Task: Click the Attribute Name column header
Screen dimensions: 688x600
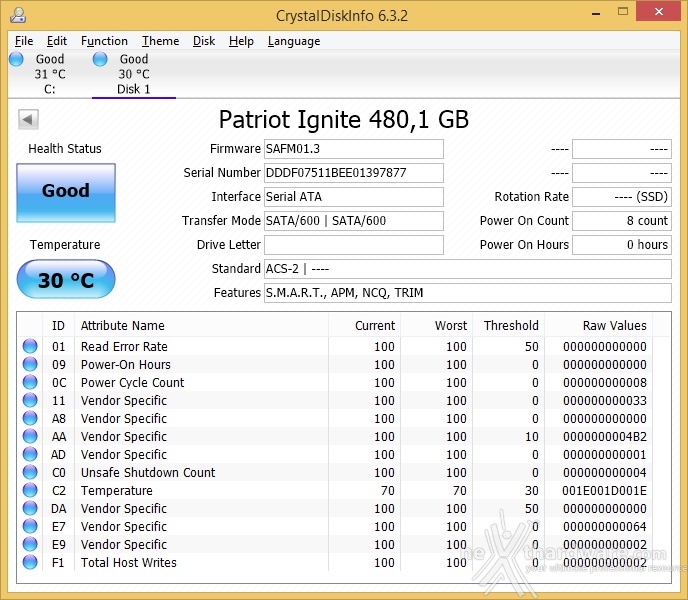Action: coord(201,325)
